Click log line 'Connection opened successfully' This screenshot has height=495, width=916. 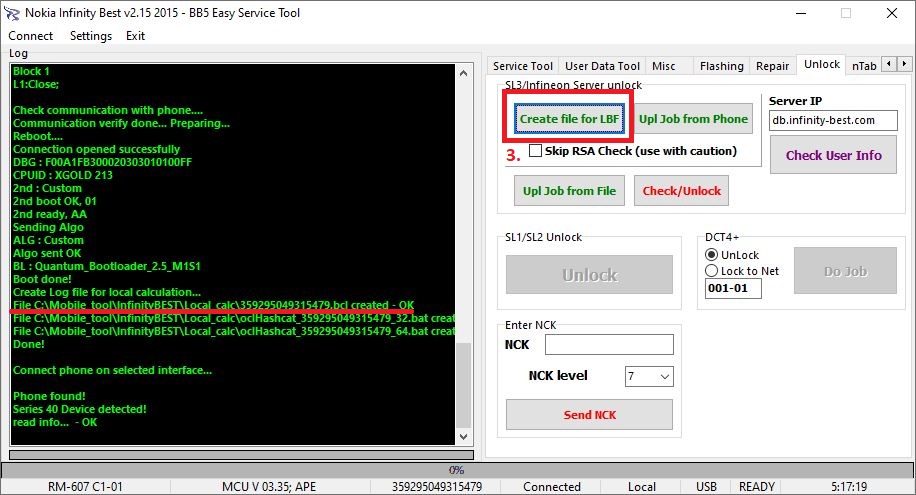coord(96,149)
